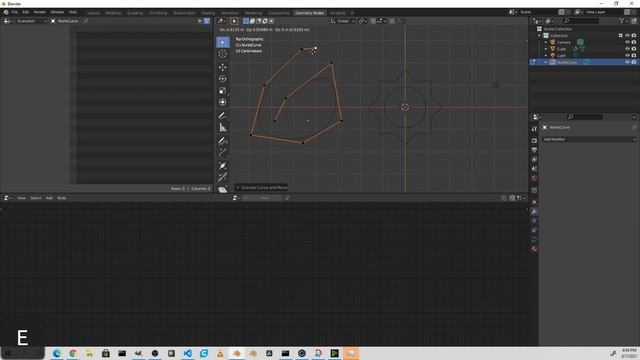The image size is (640, 360).
Task: Add a new workspace tab with plus
Action: coord(352,13)
